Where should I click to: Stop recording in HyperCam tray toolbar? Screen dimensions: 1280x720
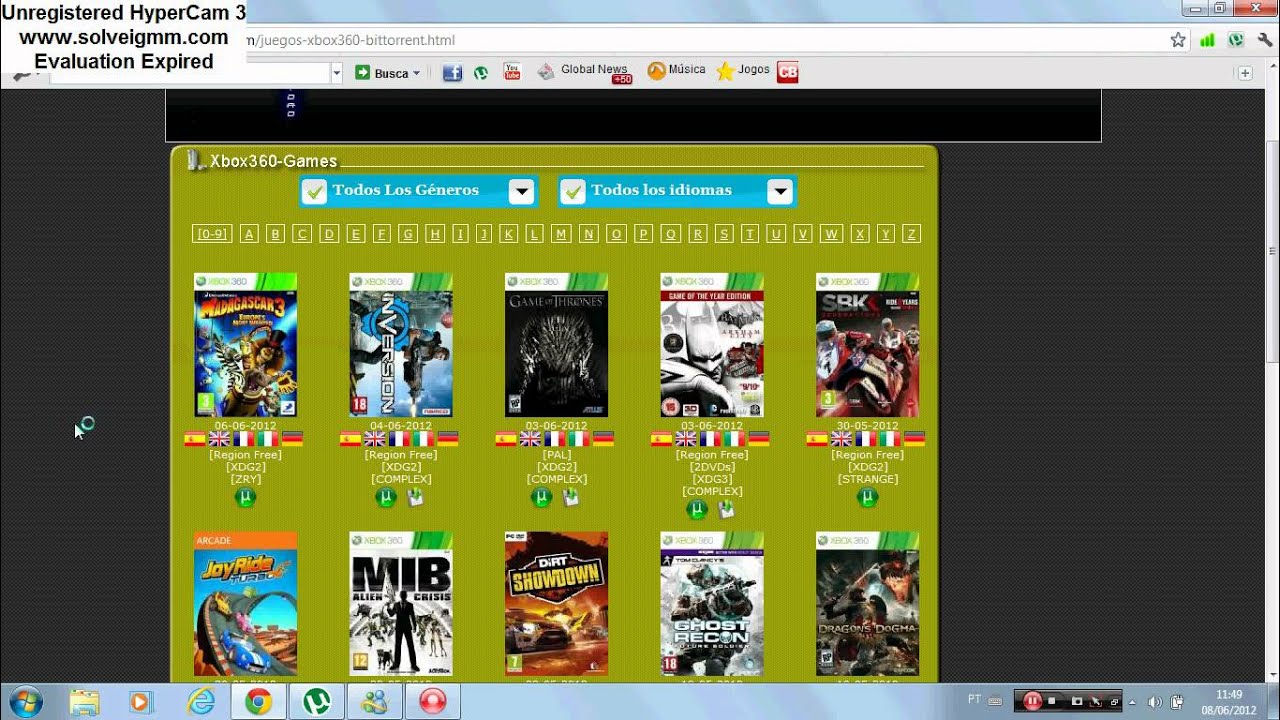pyautogui.click(x=1052, y=701)
